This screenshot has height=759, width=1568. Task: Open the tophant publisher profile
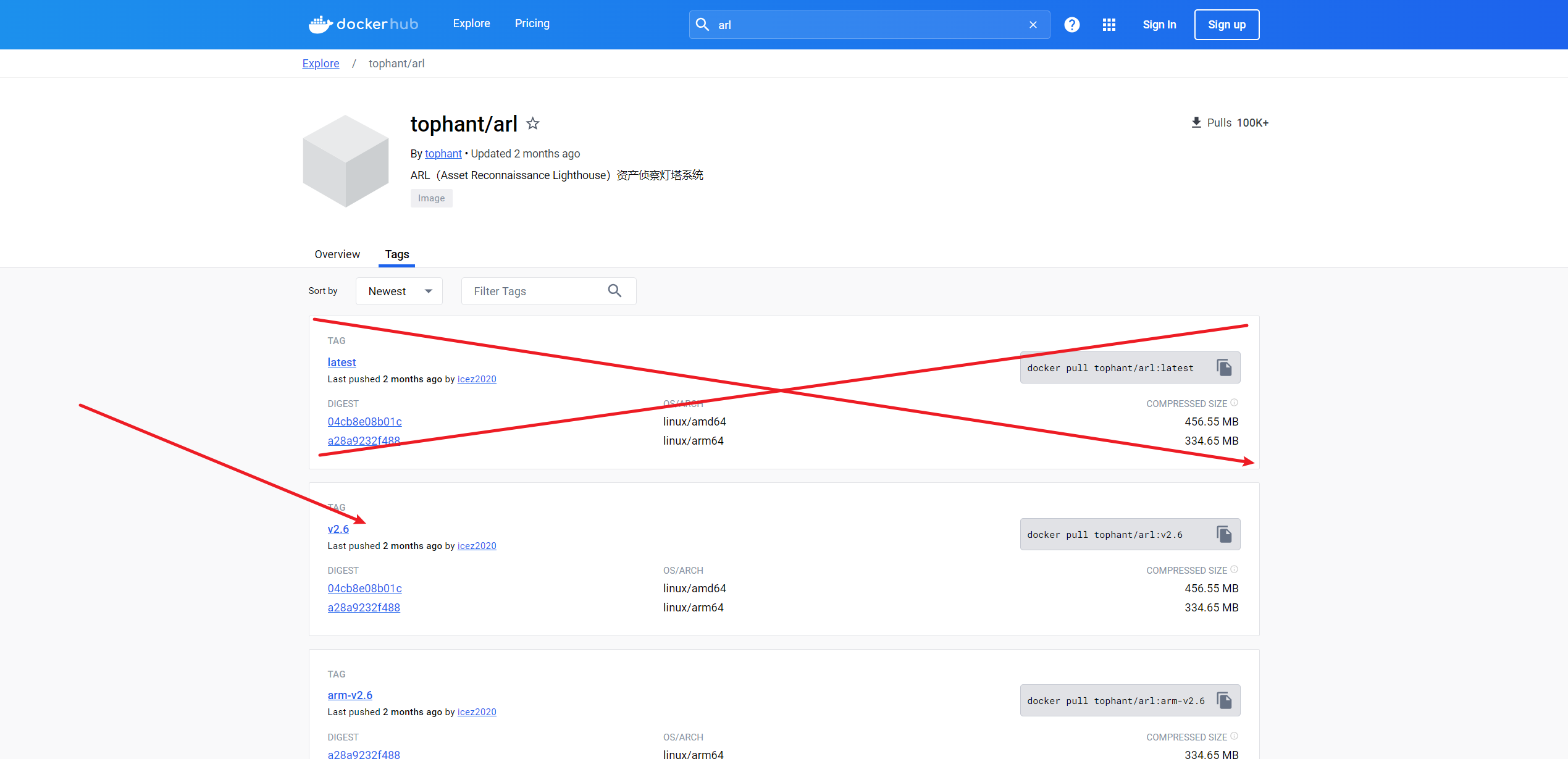pyautogui.click(x=443, y=154)
